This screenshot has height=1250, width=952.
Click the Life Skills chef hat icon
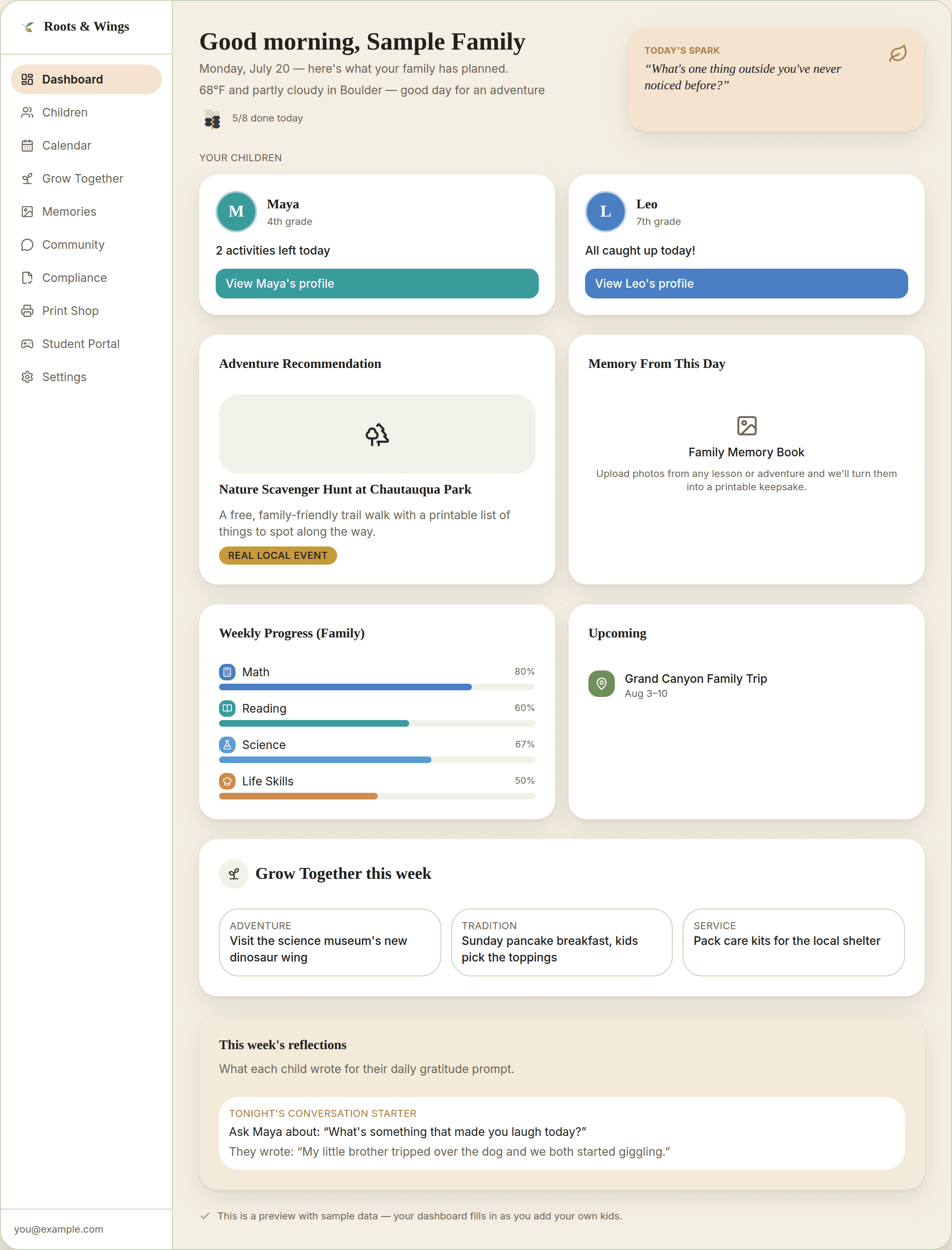tap(227, 781)
